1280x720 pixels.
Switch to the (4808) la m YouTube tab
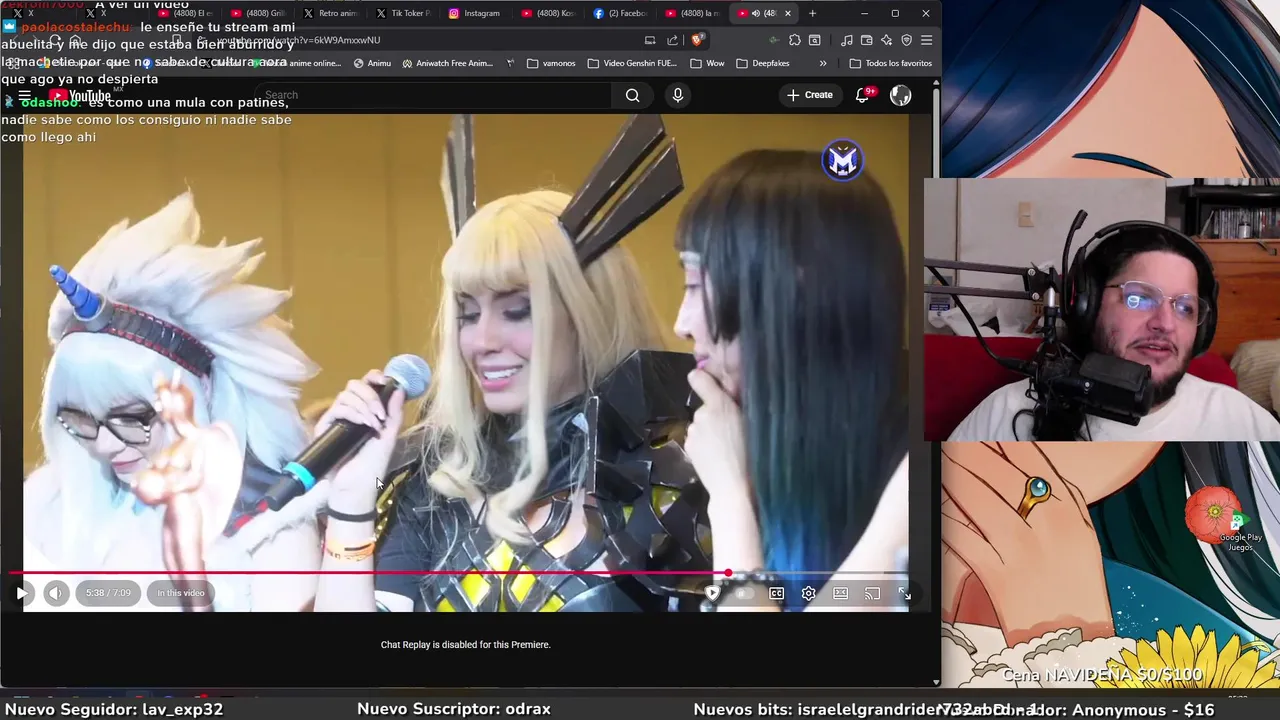click(x=692, y=13)
